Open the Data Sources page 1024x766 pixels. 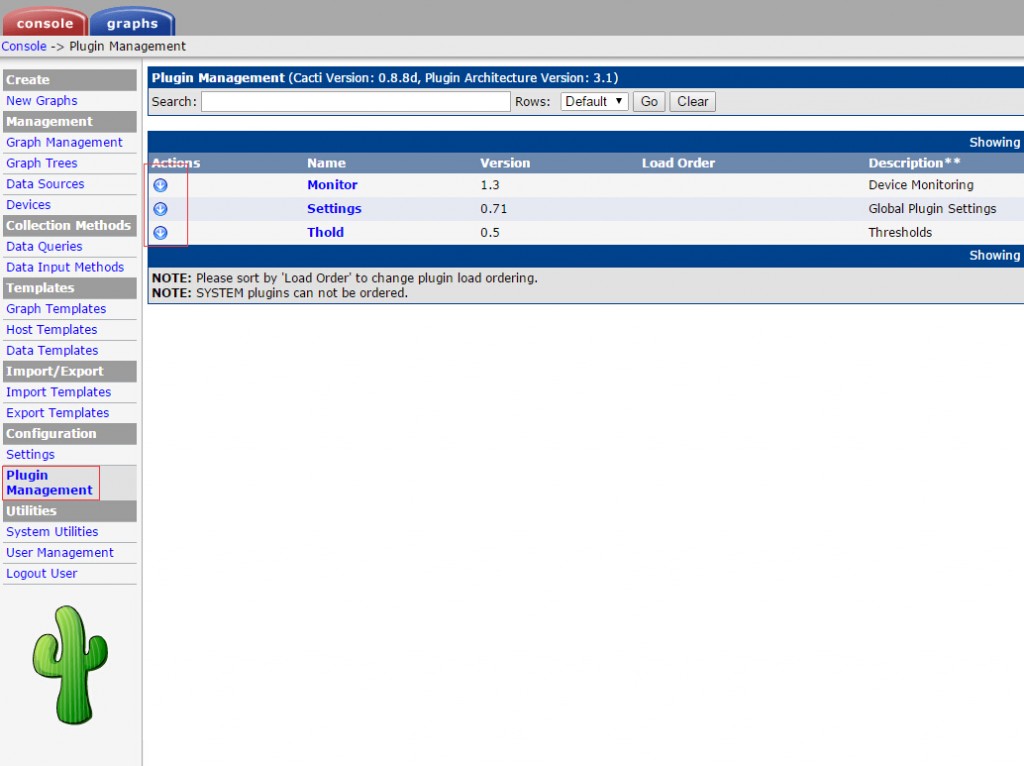(45, 184)
